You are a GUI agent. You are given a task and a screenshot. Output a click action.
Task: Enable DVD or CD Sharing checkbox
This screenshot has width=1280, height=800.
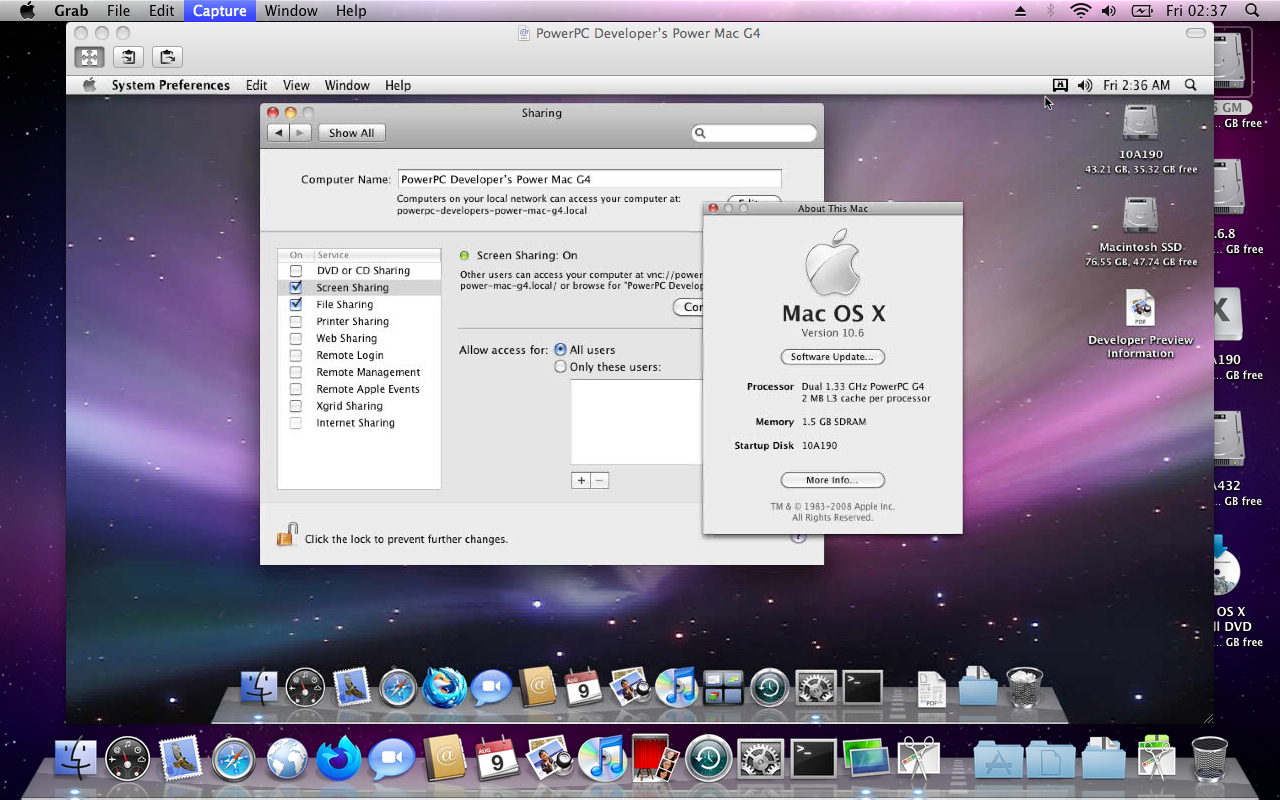[x=296, y=271]
